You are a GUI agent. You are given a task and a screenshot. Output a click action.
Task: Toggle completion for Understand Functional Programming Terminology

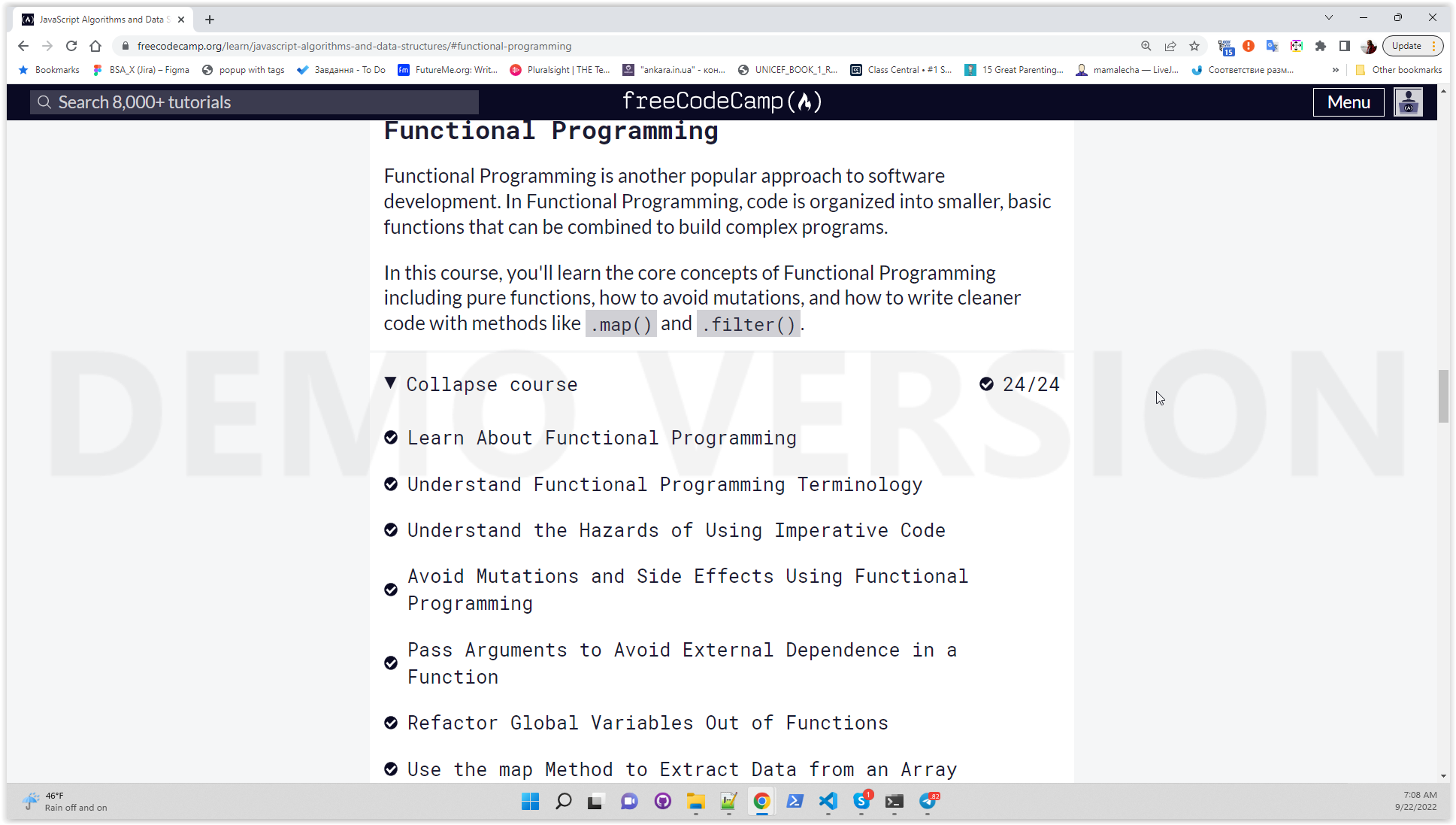390,484
